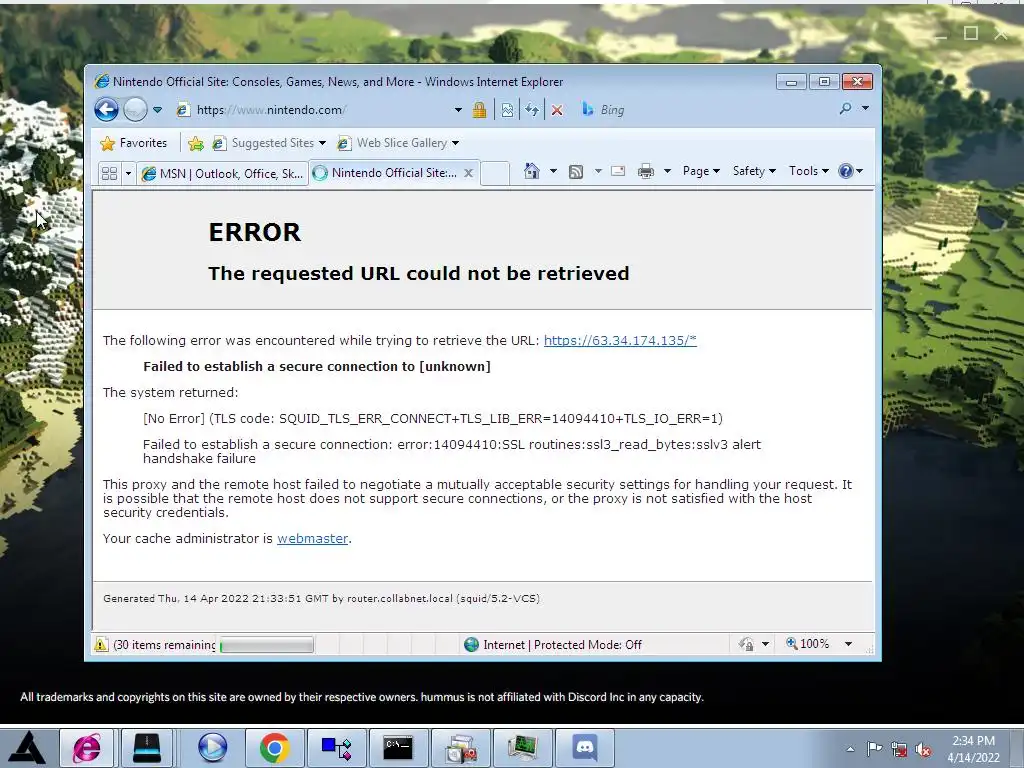This screenshot has width=1024, height=768.
Task: Open the Safety menu
Action: (754, 171)
